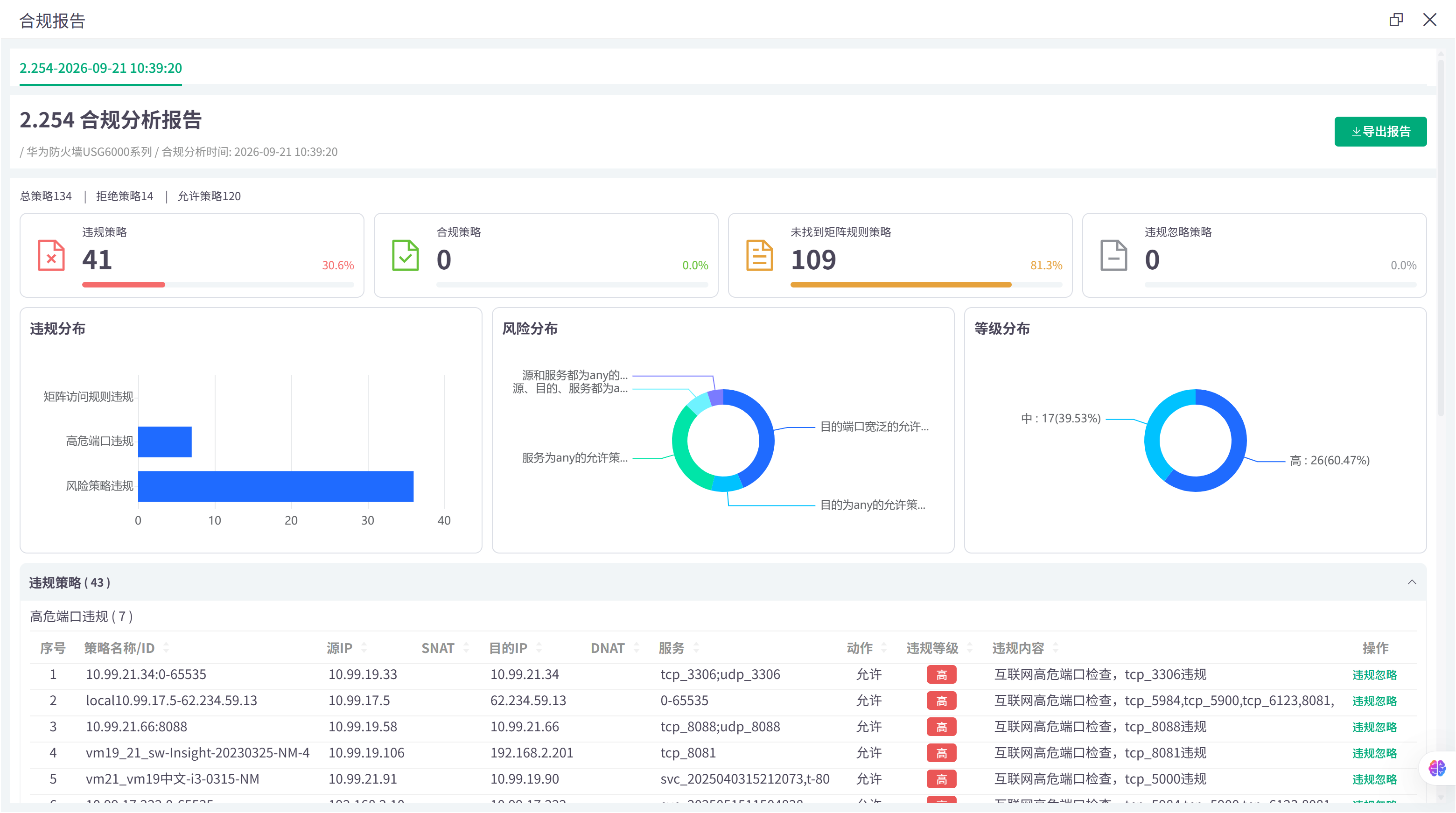Collapse the 违规策略 (43) section

click(1411, 582)
